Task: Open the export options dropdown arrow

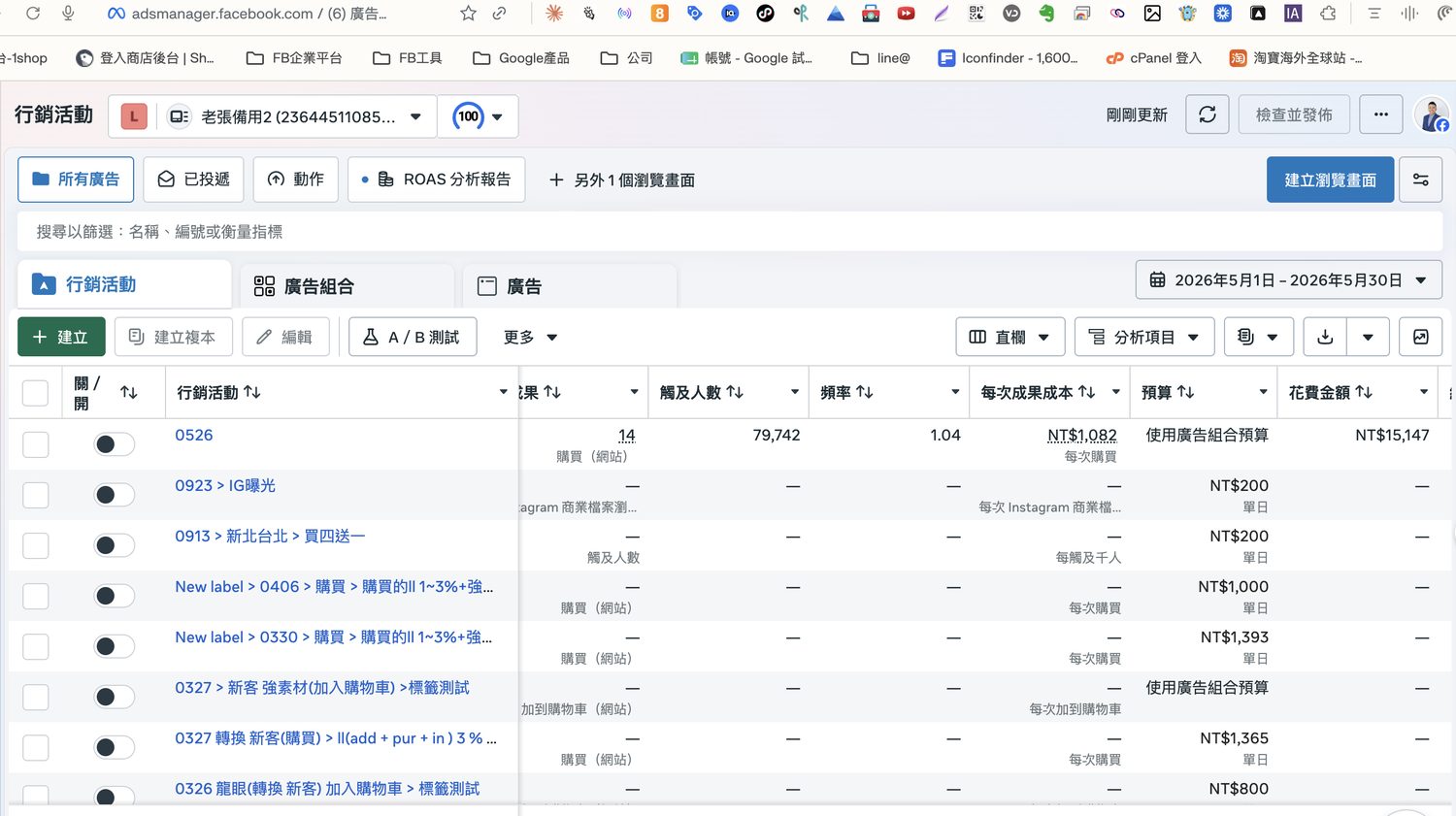Action: [1368, 337]
